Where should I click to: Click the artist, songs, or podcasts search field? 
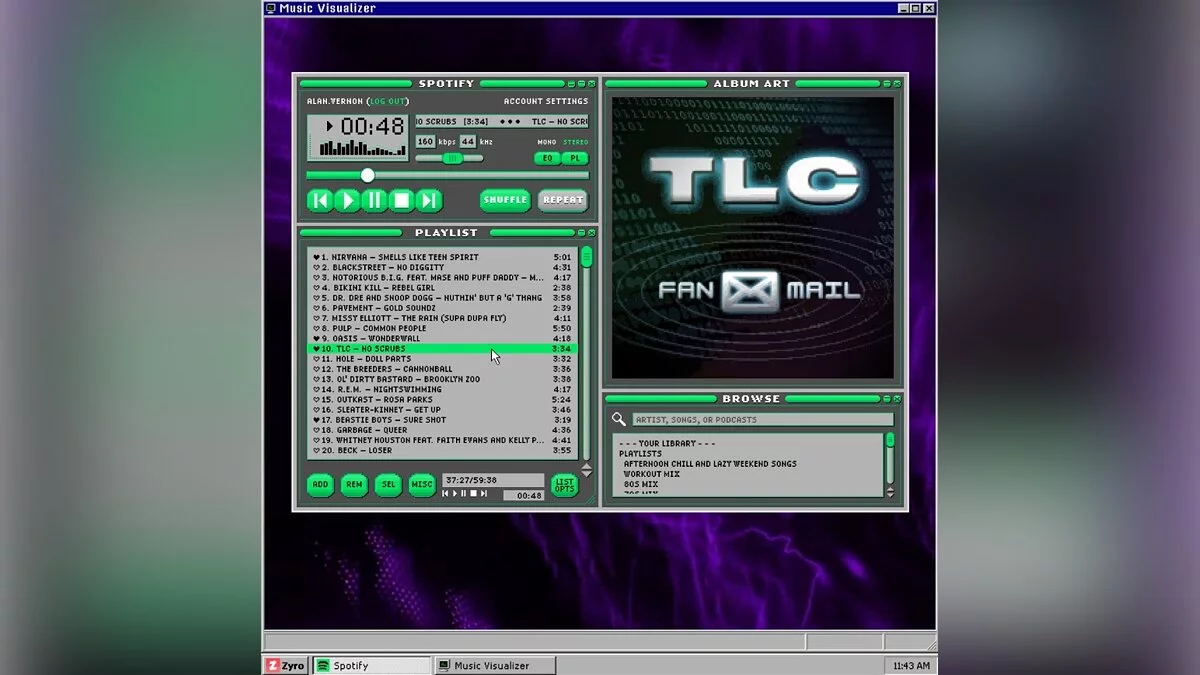[x=763, y=420]
